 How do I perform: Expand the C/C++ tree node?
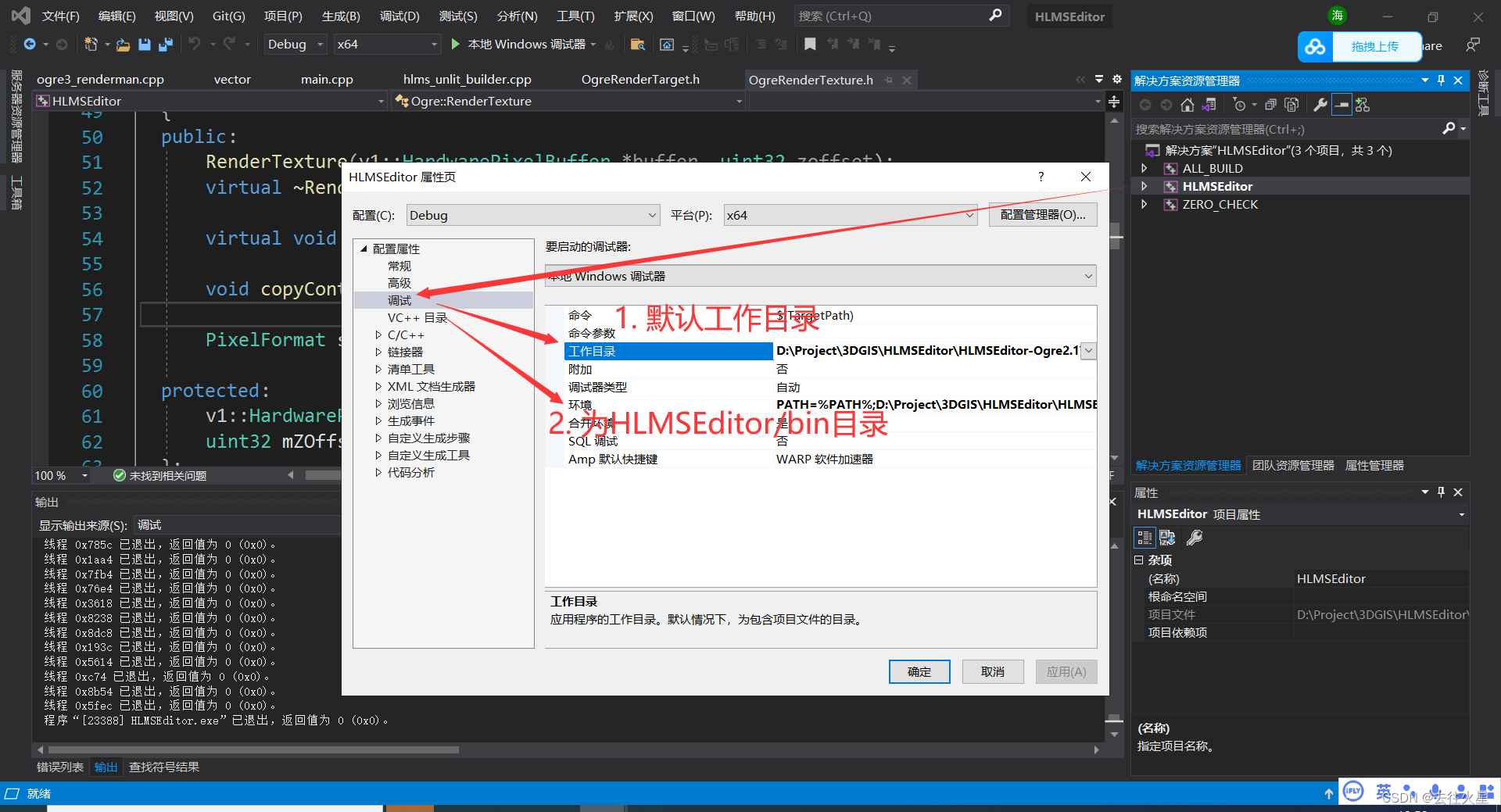pyautogui.click(x=378, y=334)
